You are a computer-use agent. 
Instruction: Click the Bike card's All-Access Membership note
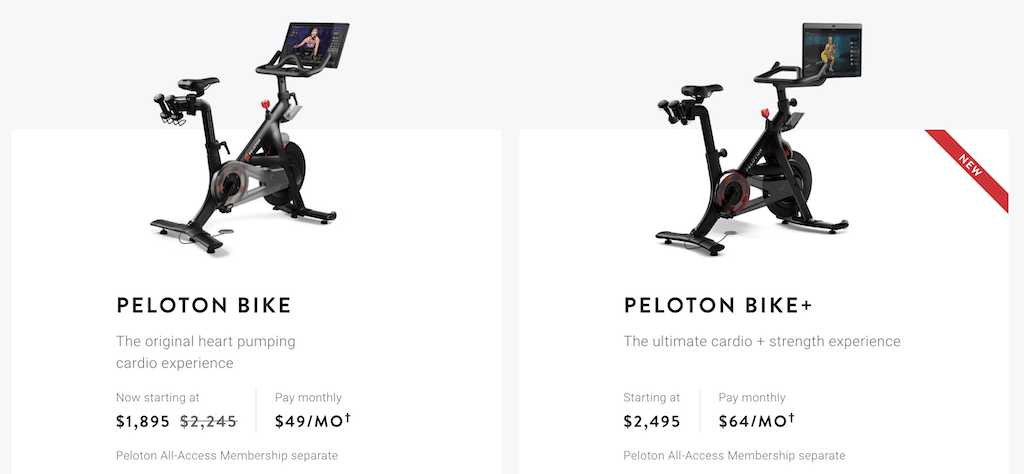[227, 456]
